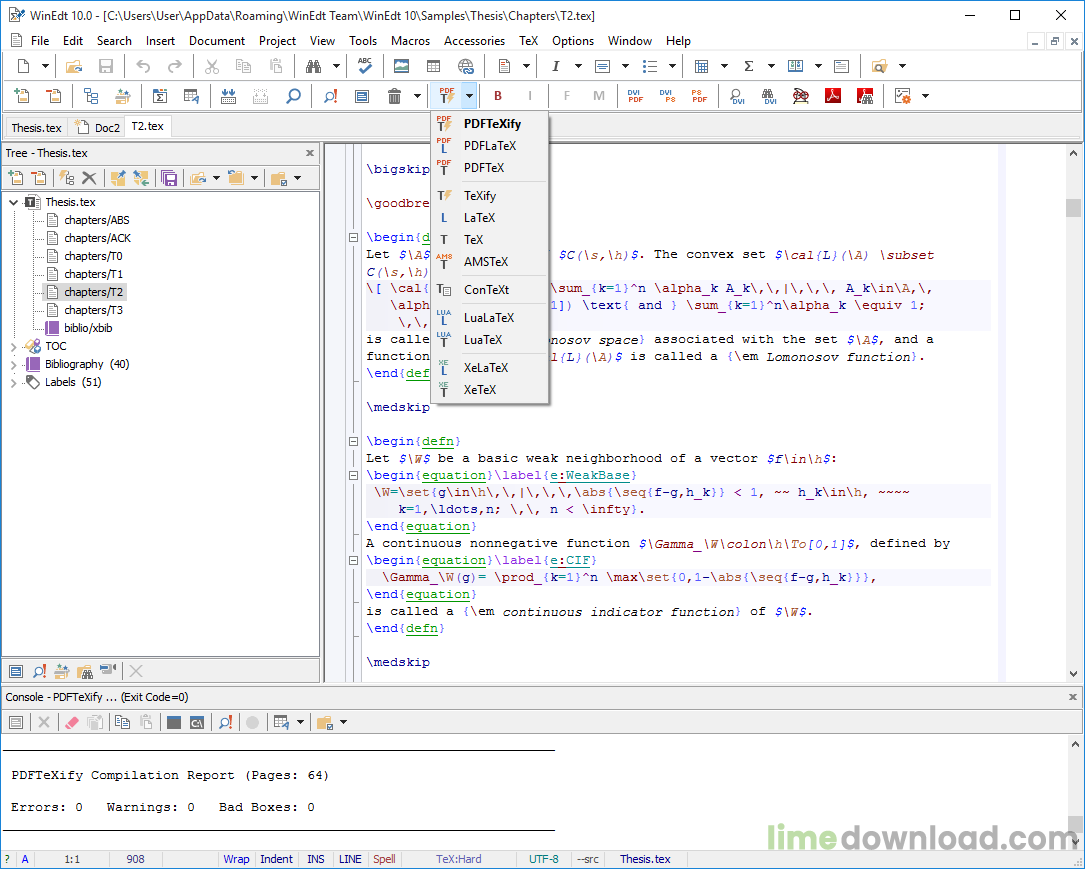Open the Macros menu

(410, 41)
